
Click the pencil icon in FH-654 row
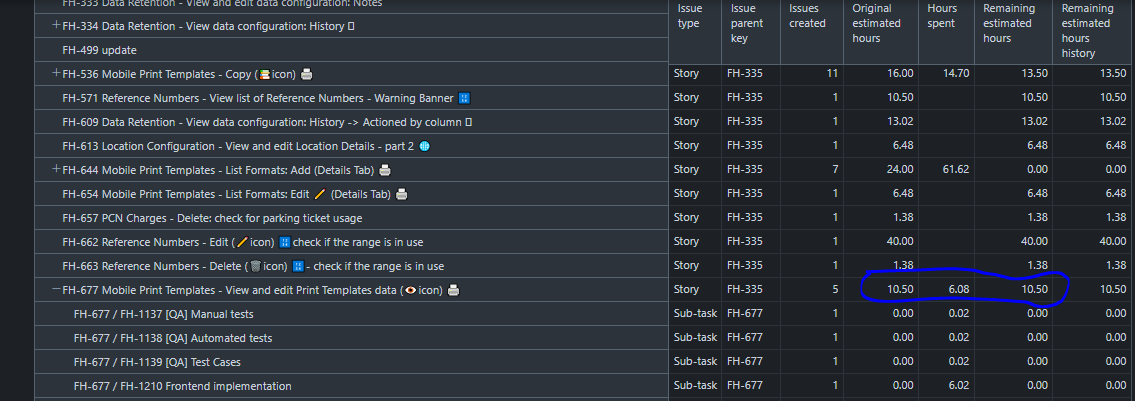(320, 194)
